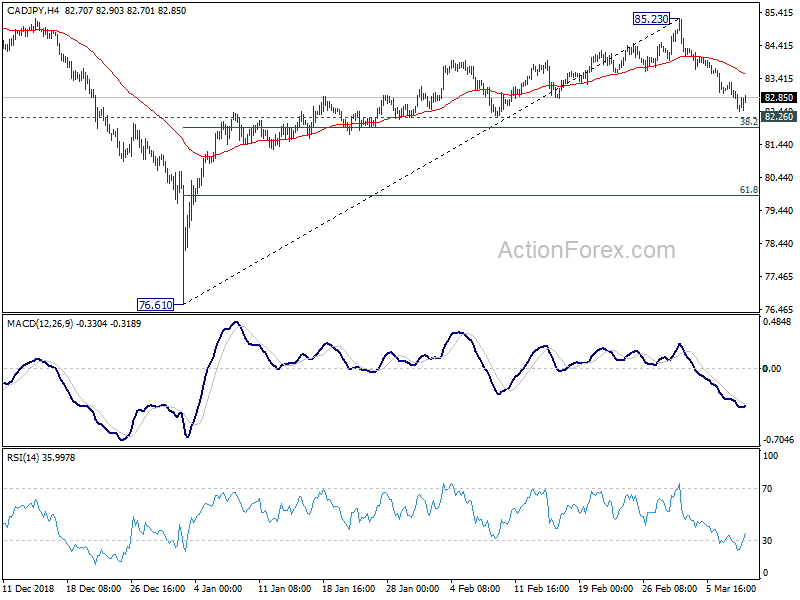Click the RSI 0 scale label
The height and width of the screenshot is (600, 800).
(x=765, y=573)
